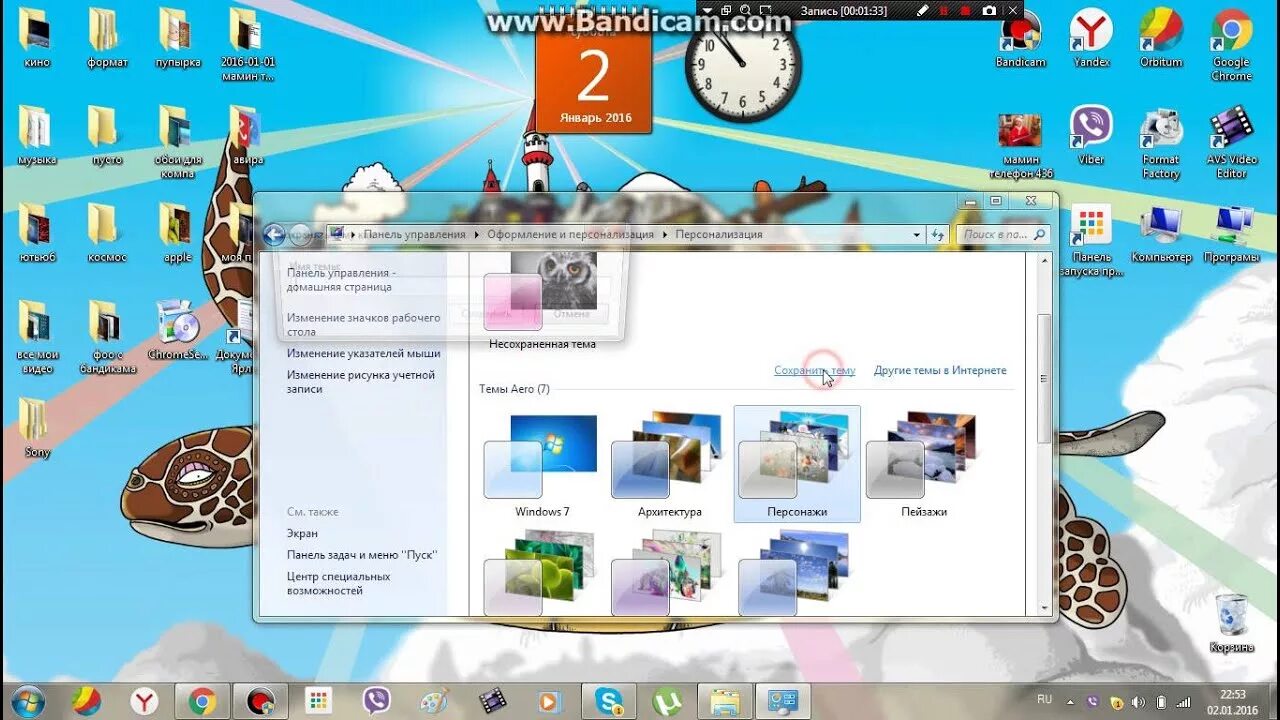
Task: Open Изменение указателей мыши
Action: click(364, 353)
